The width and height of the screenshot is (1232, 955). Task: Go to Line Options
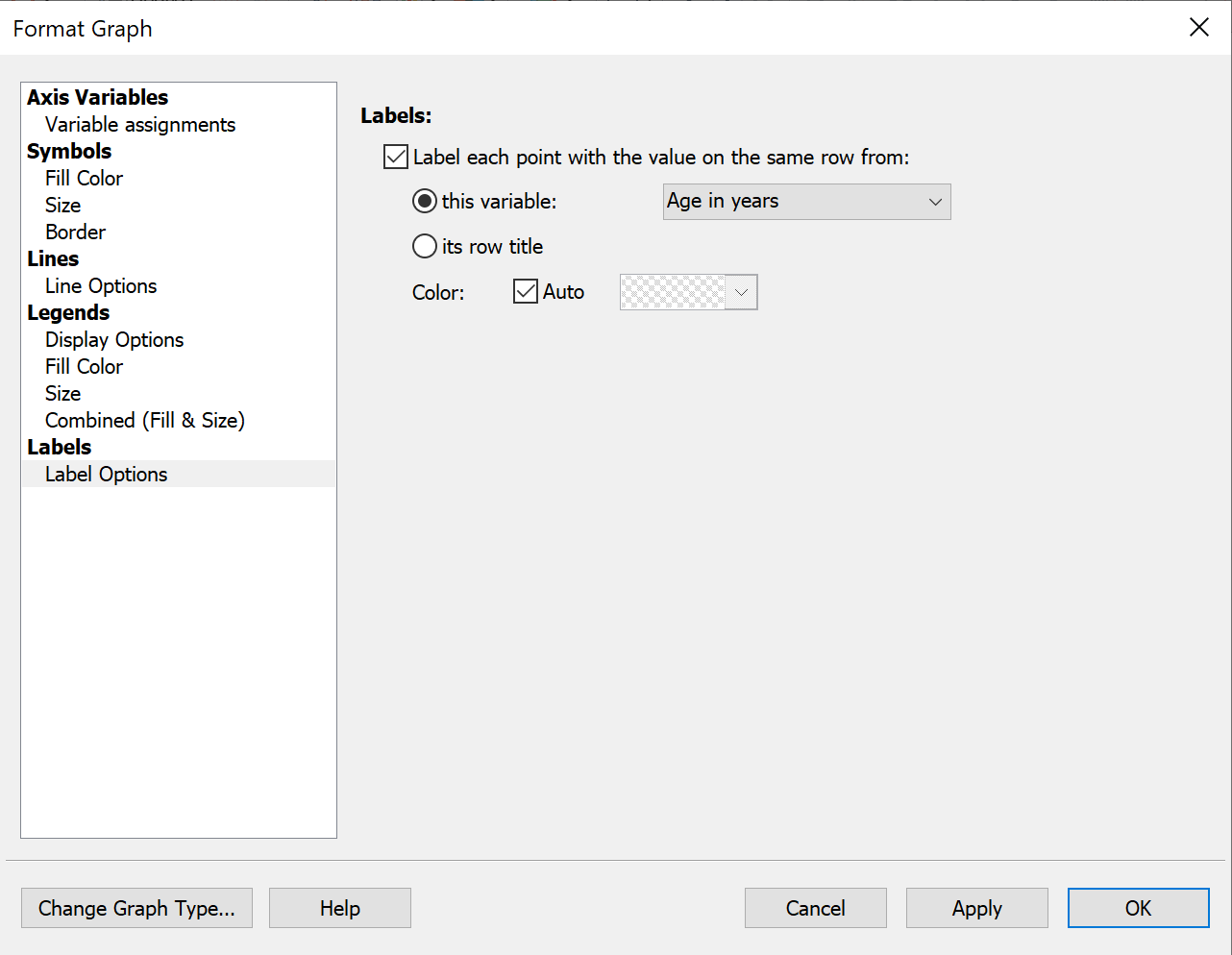click(100, 286)
